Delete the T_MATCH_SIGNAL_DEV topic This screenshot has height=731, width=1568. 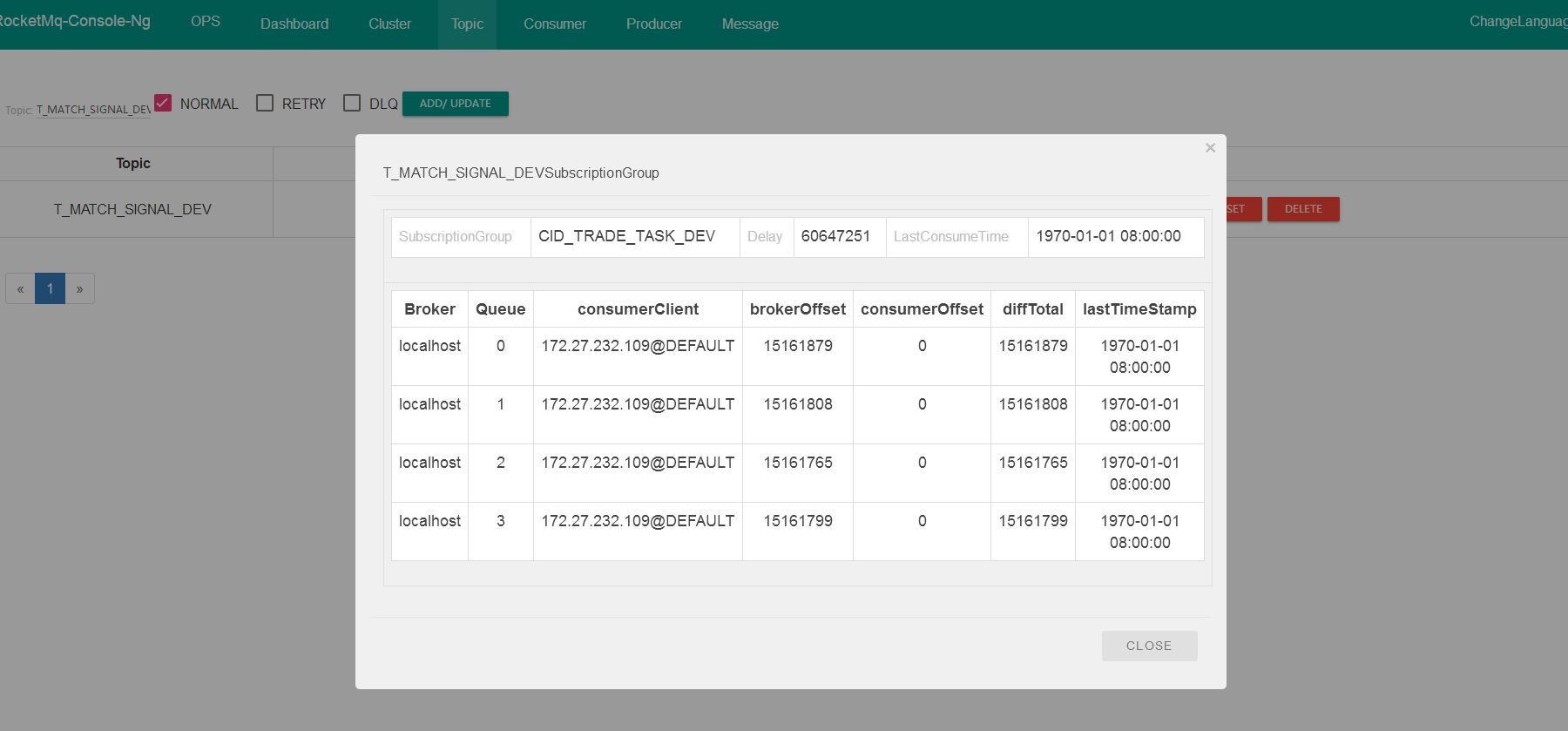pyautogui.click(x=1303, y=209)
